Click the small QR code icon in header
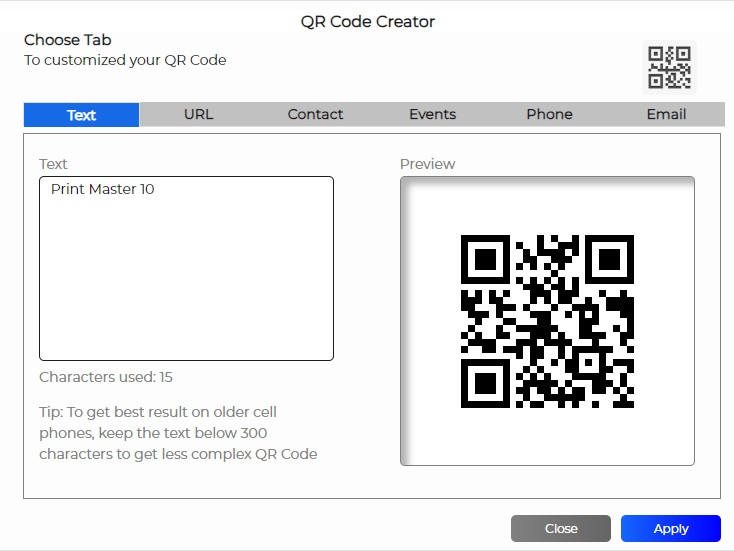The height and width of the screenshot is (551, 734). coord(669,67)
